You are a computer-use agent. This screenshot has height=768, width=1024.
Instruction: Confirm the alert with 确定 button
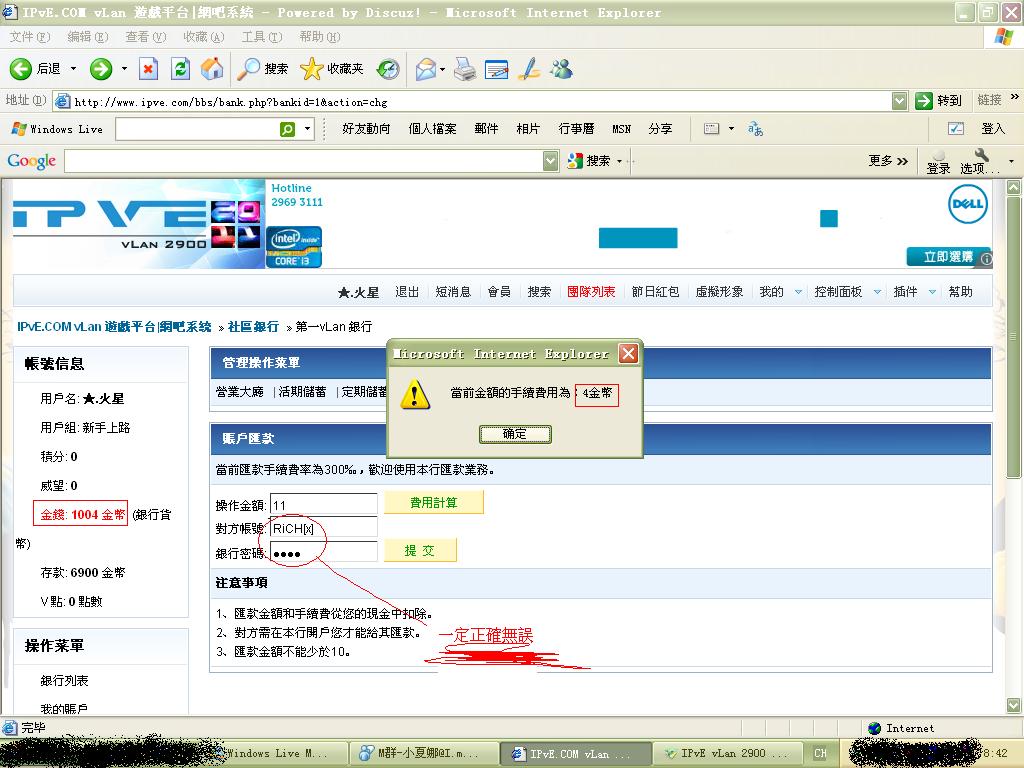click(514, 434)
